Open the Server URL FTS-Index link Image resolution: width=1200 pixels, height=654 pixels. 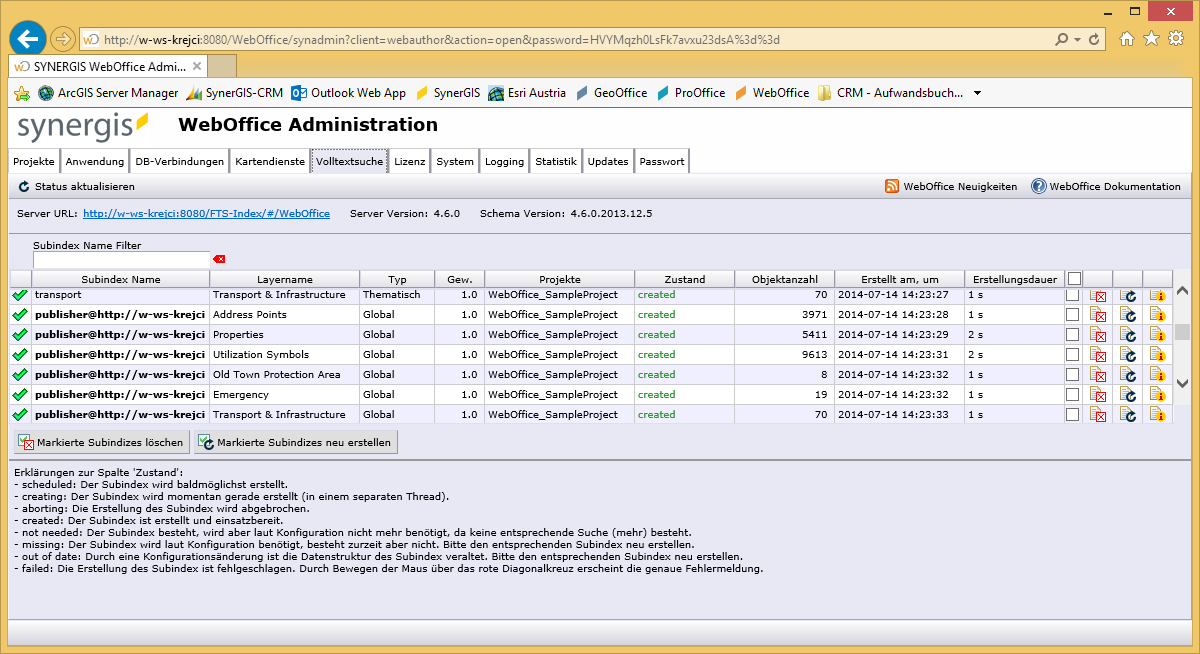[x=208, y=213]
